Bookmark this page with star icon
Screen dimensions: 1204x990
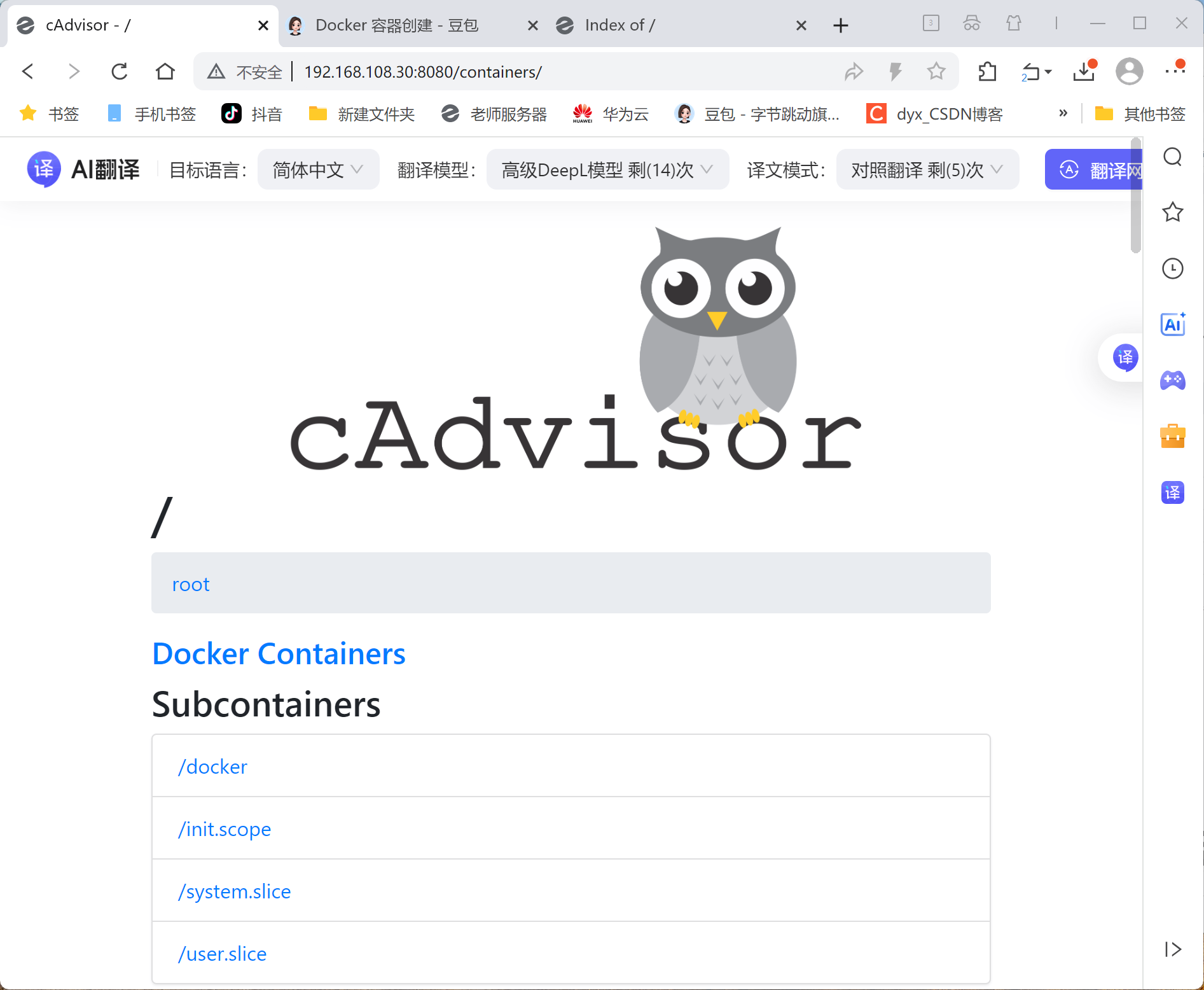click(x=936, y=71)
